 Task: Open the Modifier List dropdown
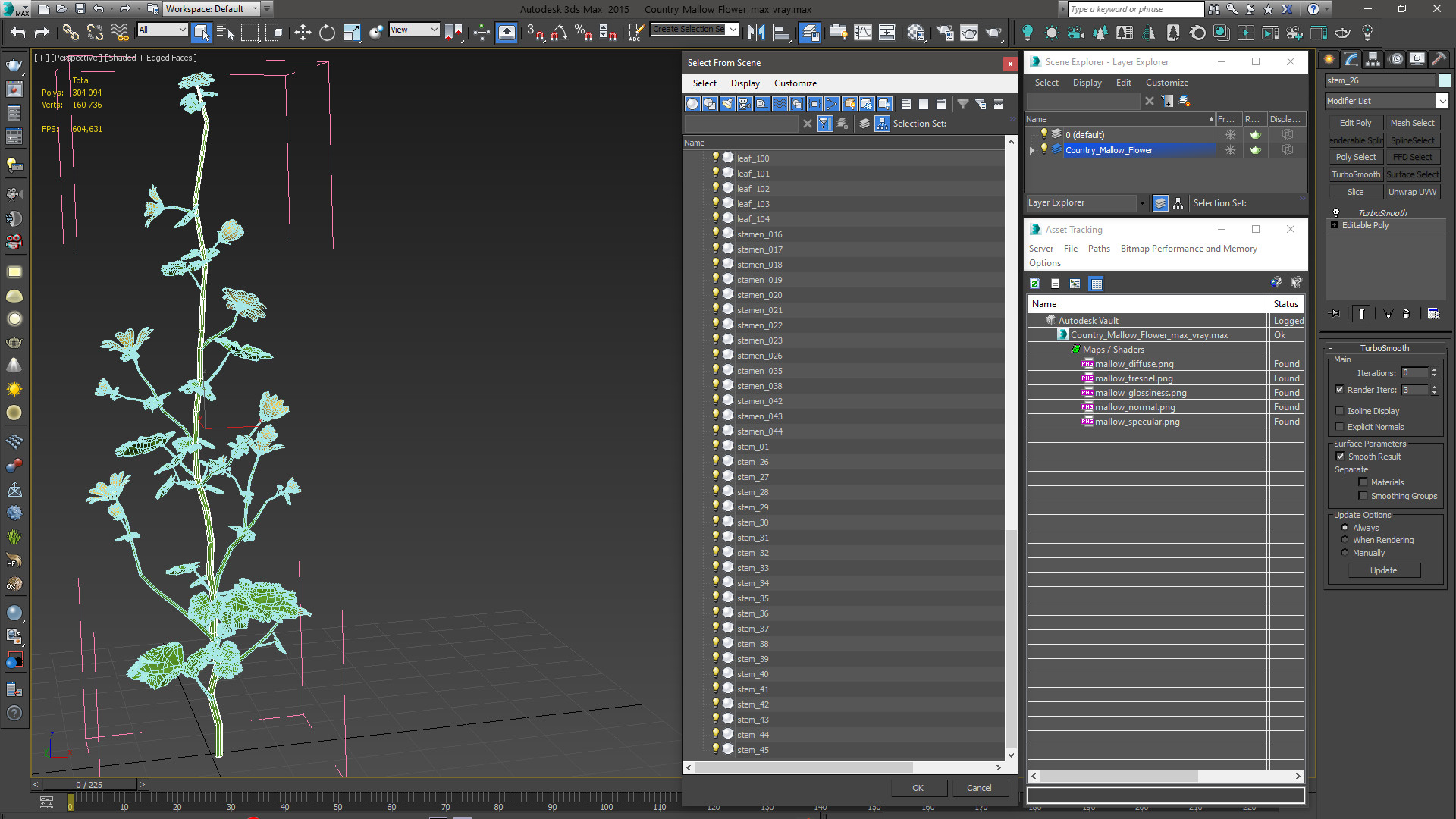coord(1442,101)
